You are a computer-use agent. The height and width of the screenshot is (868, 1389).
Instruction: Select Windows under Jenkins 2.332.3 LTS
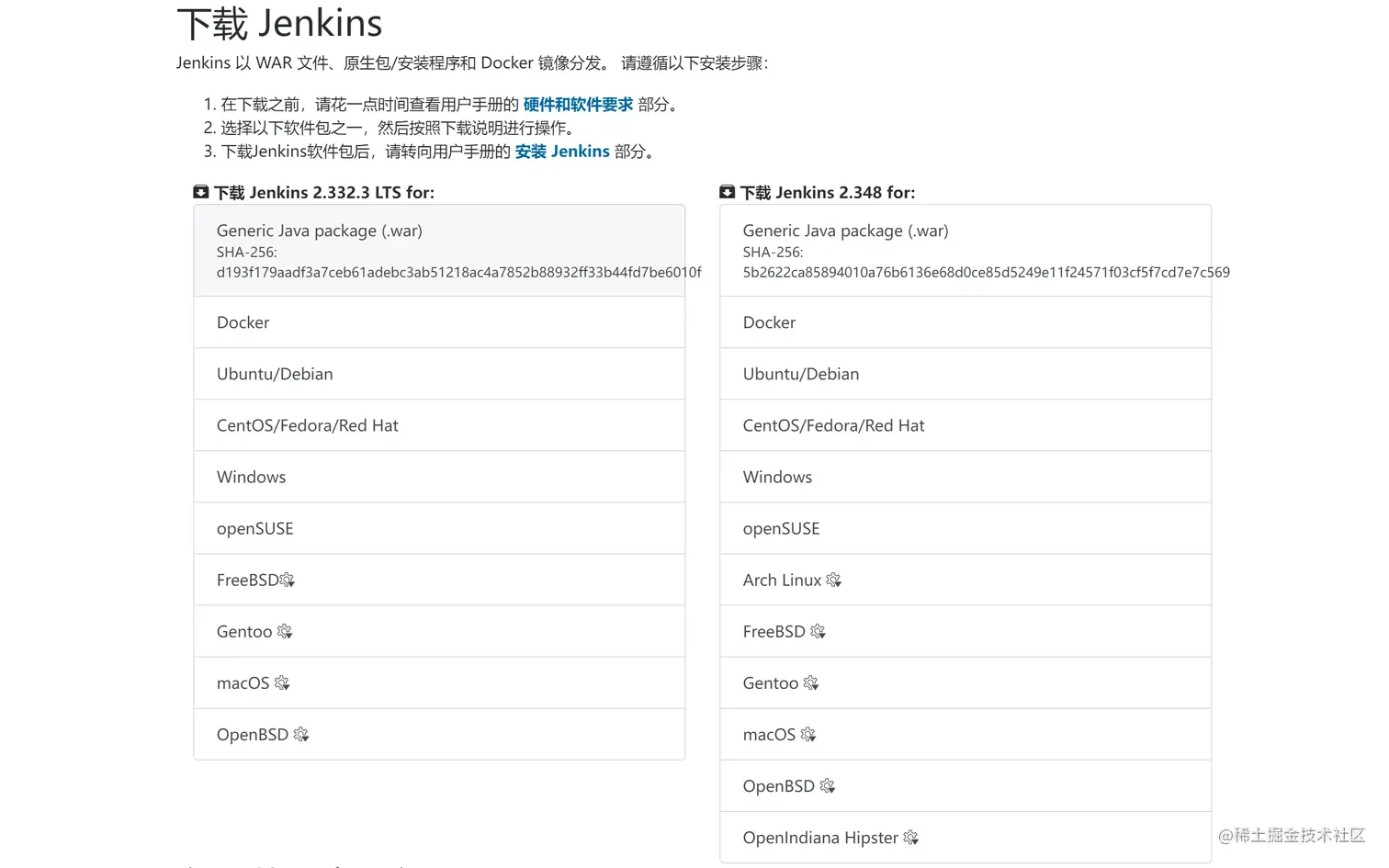[439, 477]
